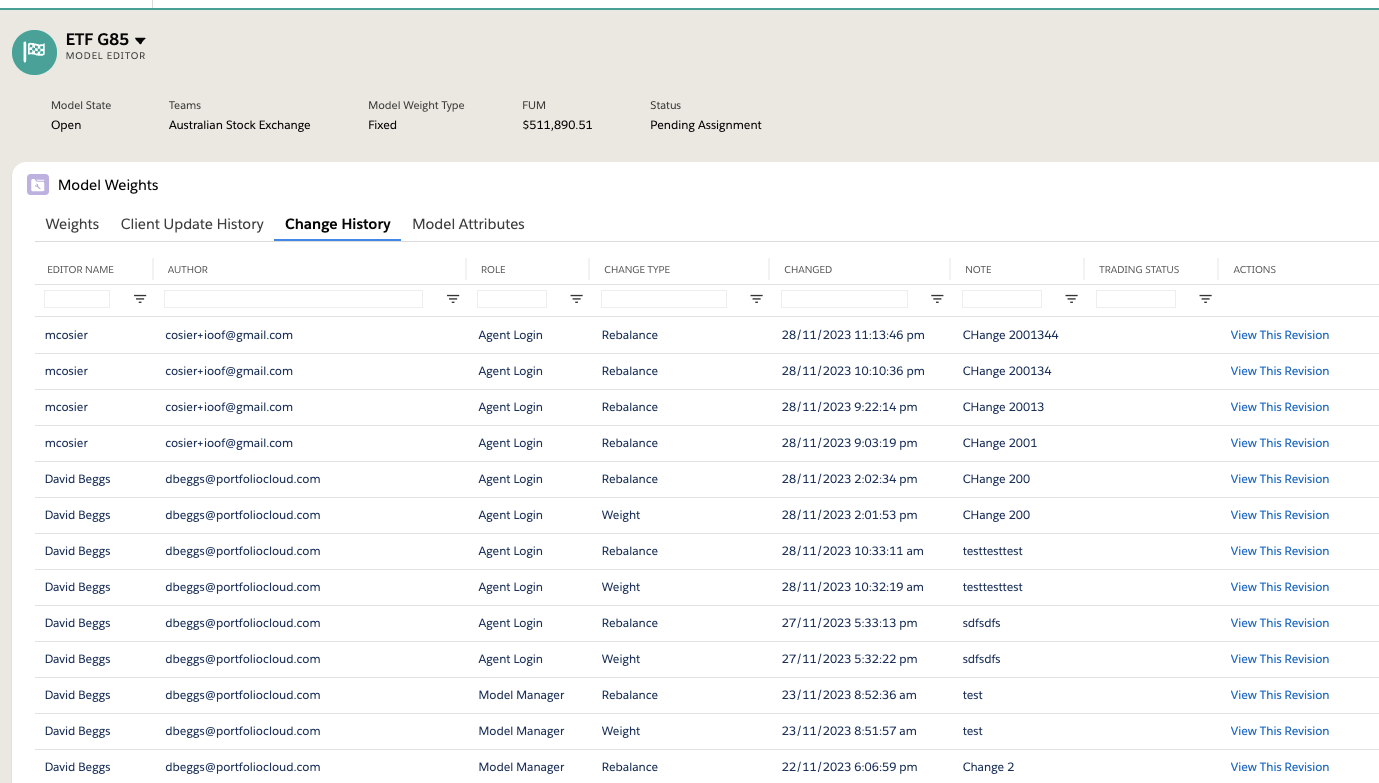Switch to the Model Attributes tab
This screenshot has height=783, width=1379.
point(468,224)
